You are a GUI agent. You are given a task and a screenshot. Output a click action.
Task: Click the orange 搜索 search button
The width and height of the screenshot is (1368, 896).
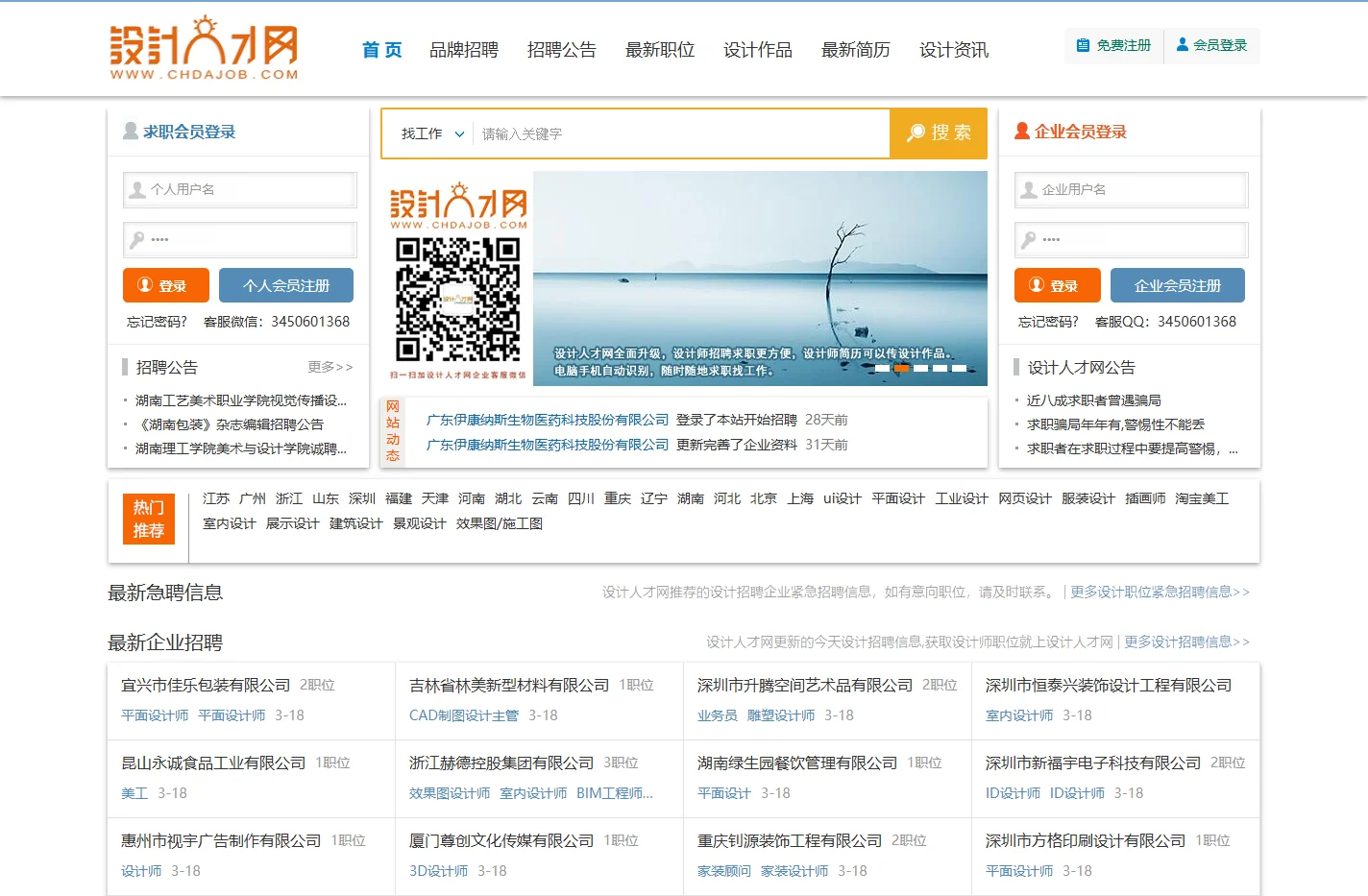(x=939, y=133)
